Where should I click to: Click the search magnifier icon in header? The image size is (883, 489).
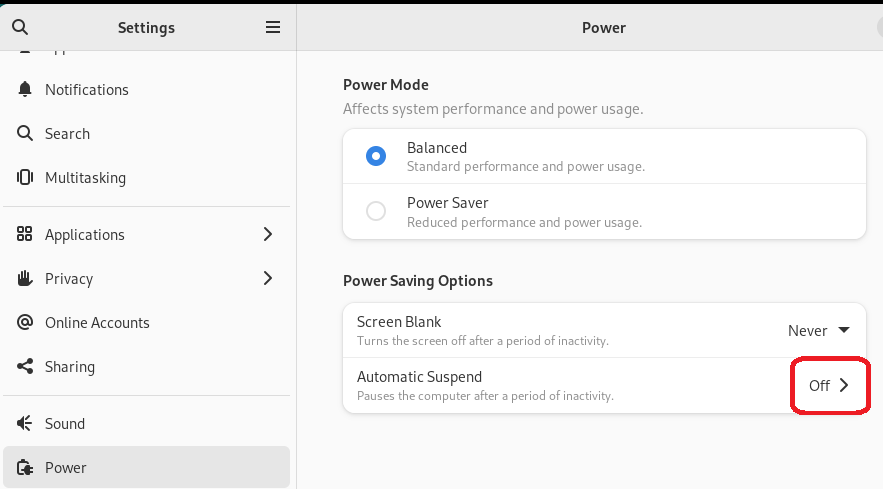pos(20,27)
